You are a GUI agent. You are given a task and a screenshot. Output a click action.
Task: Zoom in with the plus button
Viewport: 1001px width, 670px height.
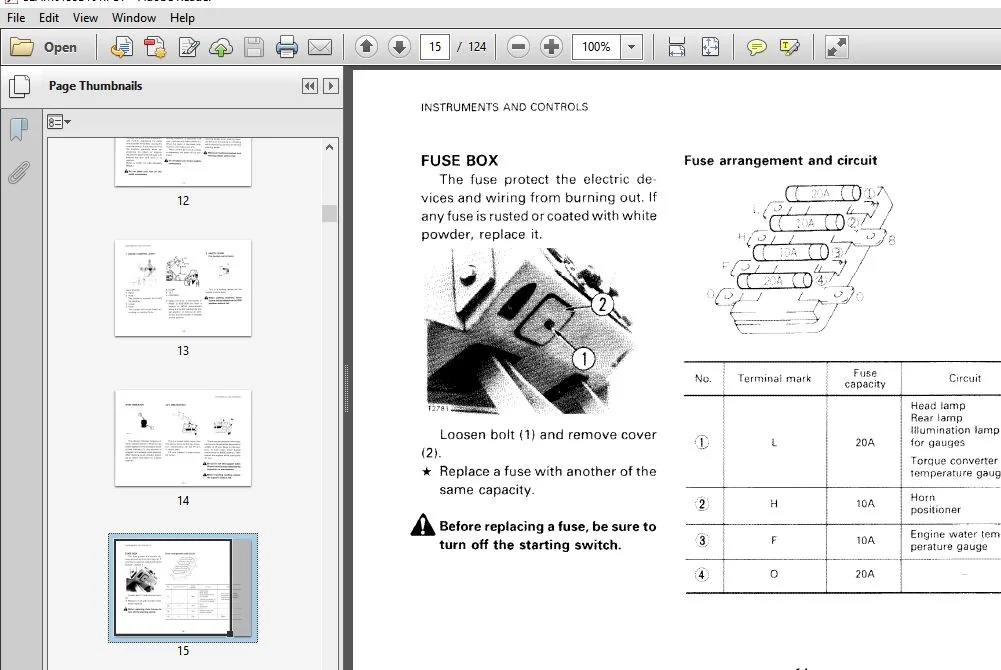(x=552, y=47)
